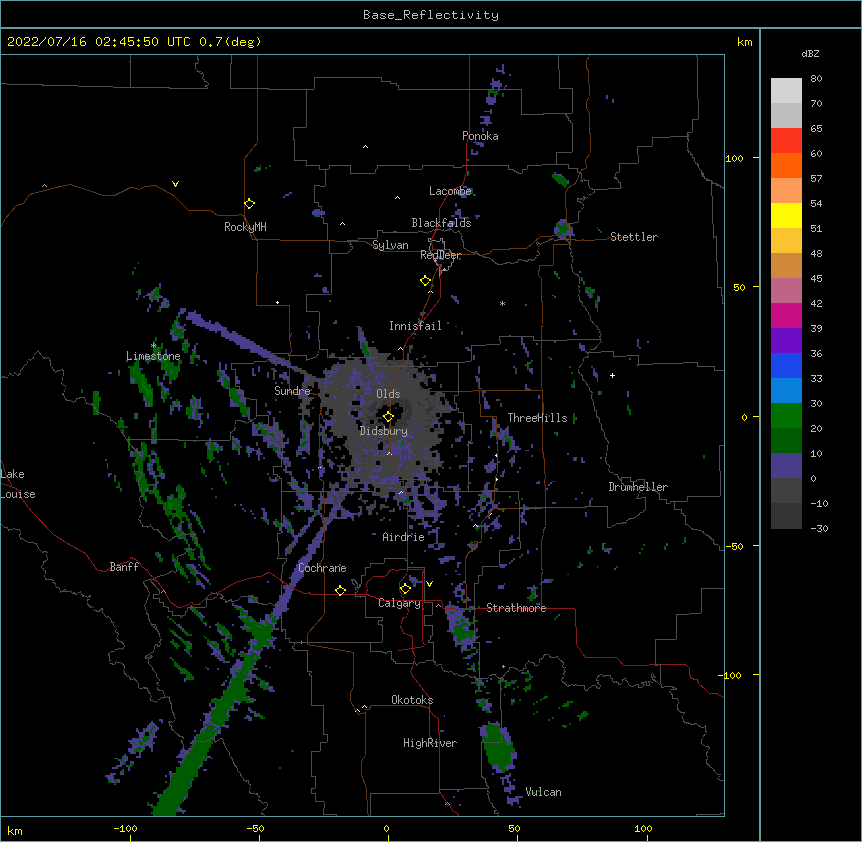This screenshot has height=842, width=862.
Task: Pick the magenta 42-39 dBZ legend swatch
Action: point(786,315)
